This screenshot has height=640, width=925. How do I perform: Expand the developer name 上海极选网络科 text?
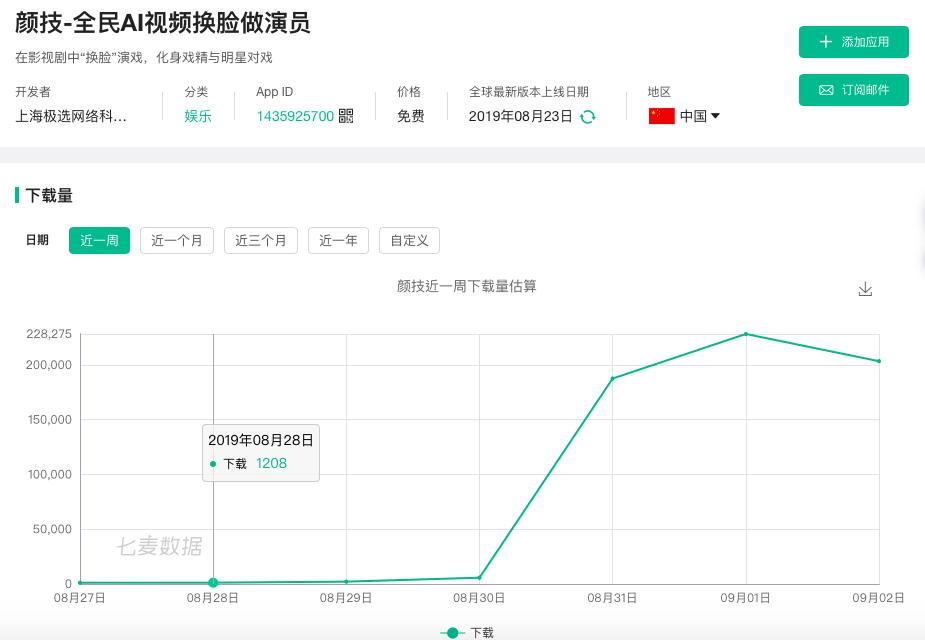[x=71, y=116]
